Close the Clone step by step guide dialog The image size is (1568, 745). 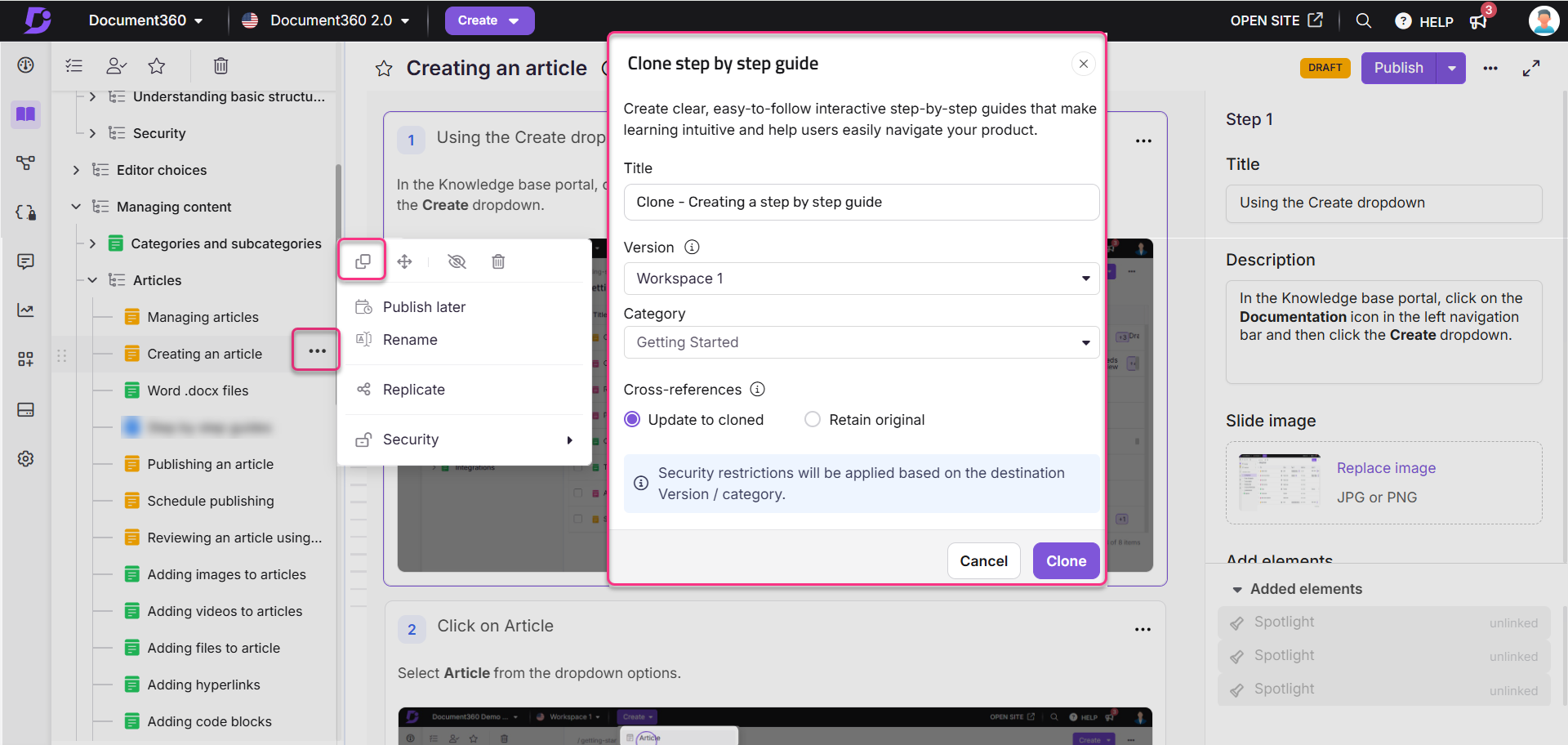[x=1083, y=64]
